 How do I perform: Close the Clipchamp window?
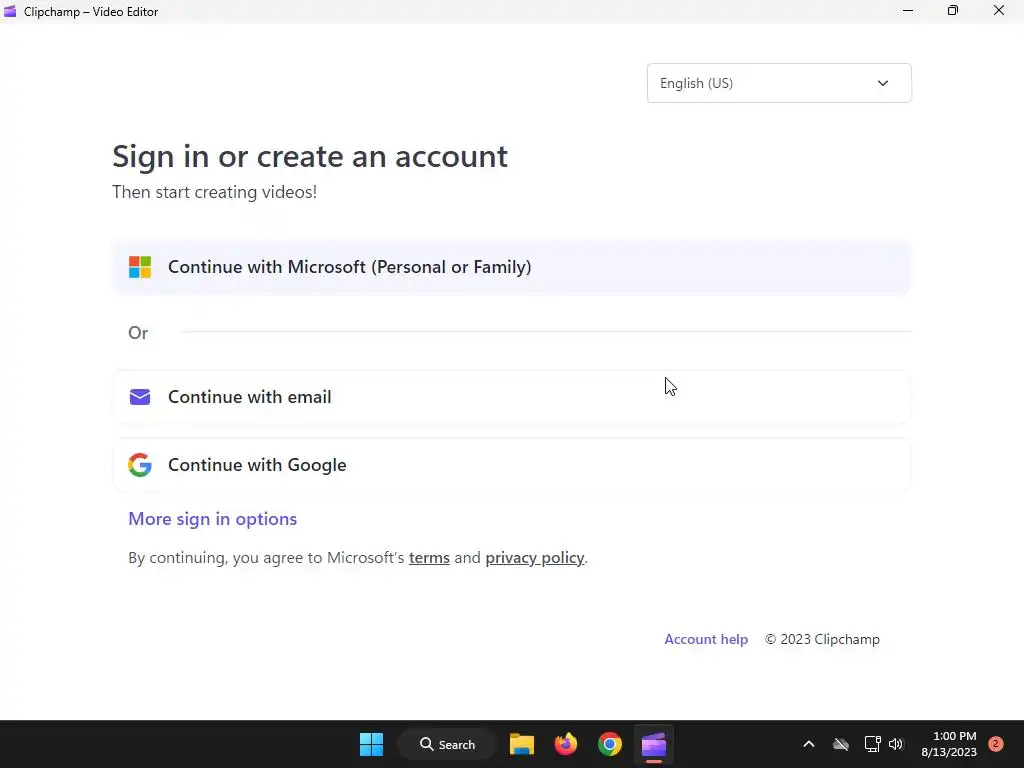point(999,11)
